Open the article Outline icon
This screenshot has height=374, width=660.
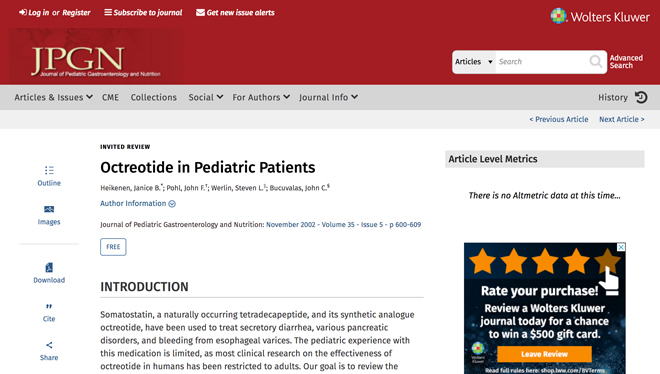[x=49, y=170]
